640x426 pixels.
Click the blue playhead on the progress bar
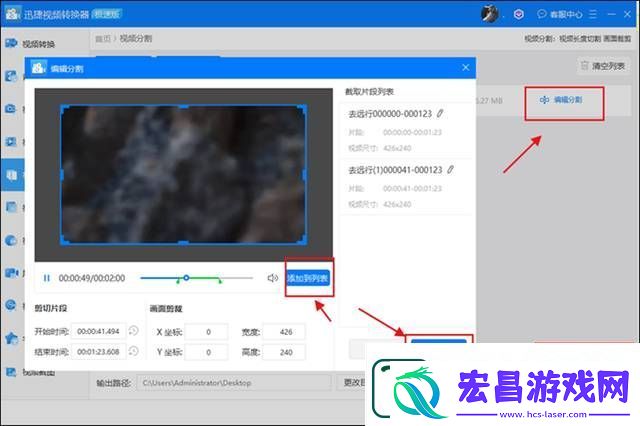click(x=186, y=278)
